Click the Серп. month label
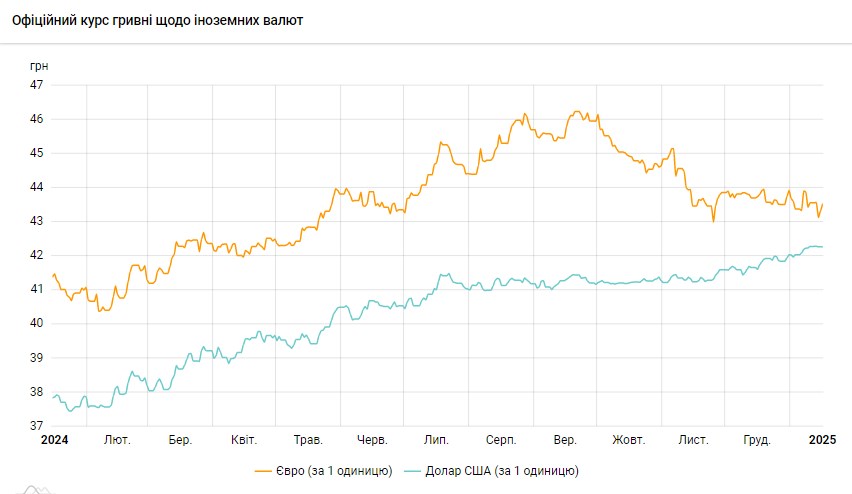Image resolution: width=852 pixels, height=494 pixels. pyautogui.click(x=500, y=440)
